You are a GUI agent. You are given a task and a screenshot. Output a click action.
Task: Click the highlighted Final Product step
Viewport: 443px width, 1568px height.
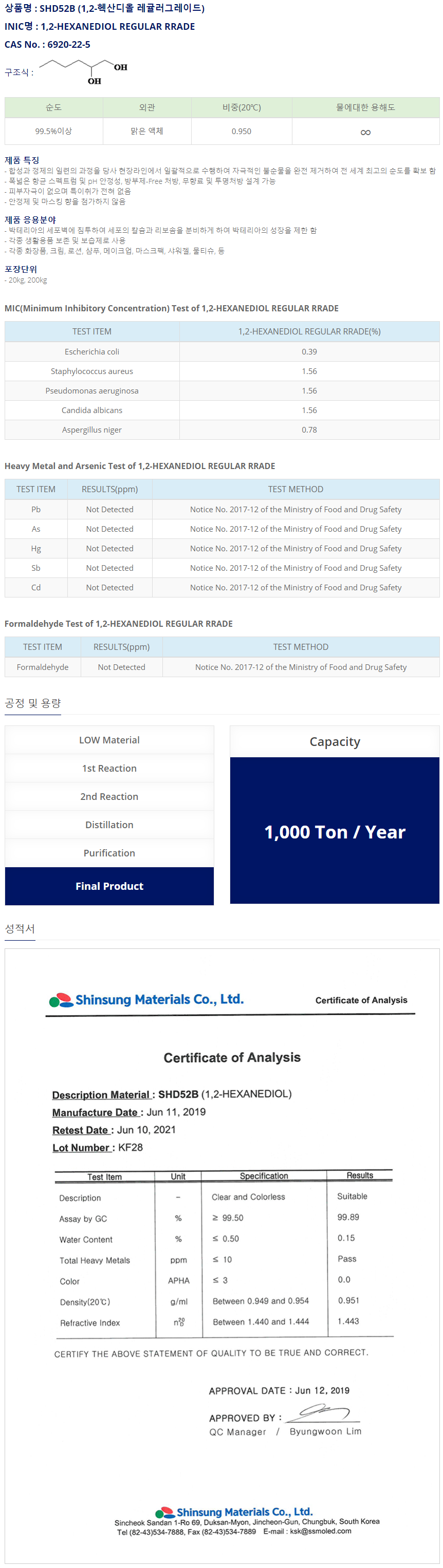[x=109, y=886]
